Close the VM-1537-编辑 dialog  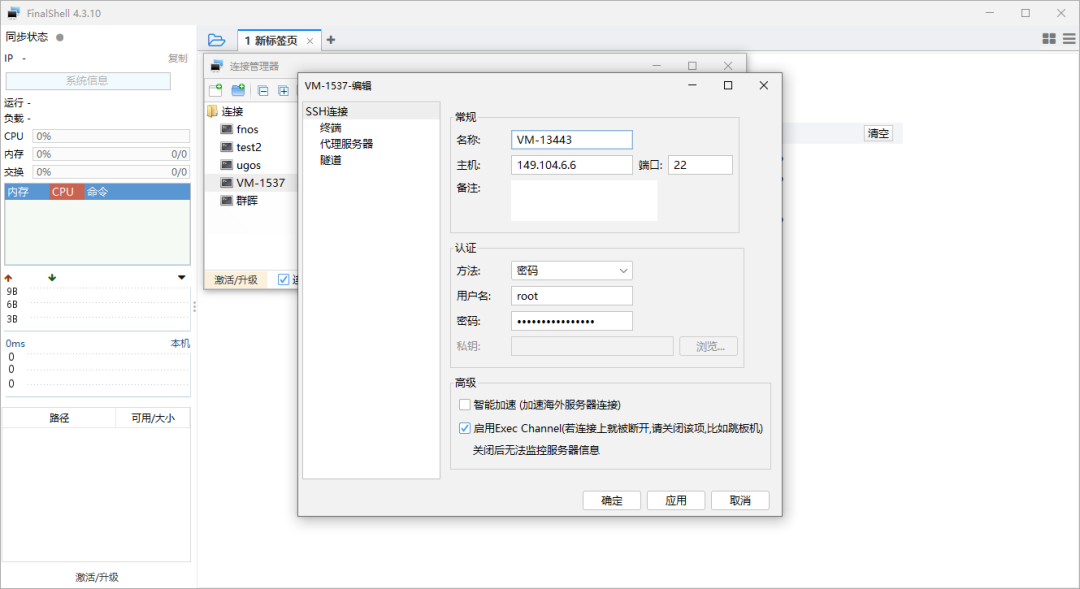pos(763,85)
